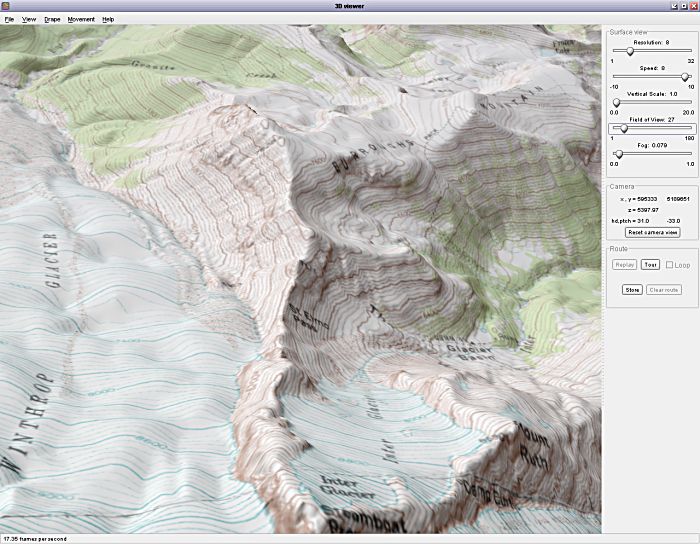Open the Movement menu
The width and height of the screenshot is (700, 544).
pyautogui.click(x=81, y=19)
